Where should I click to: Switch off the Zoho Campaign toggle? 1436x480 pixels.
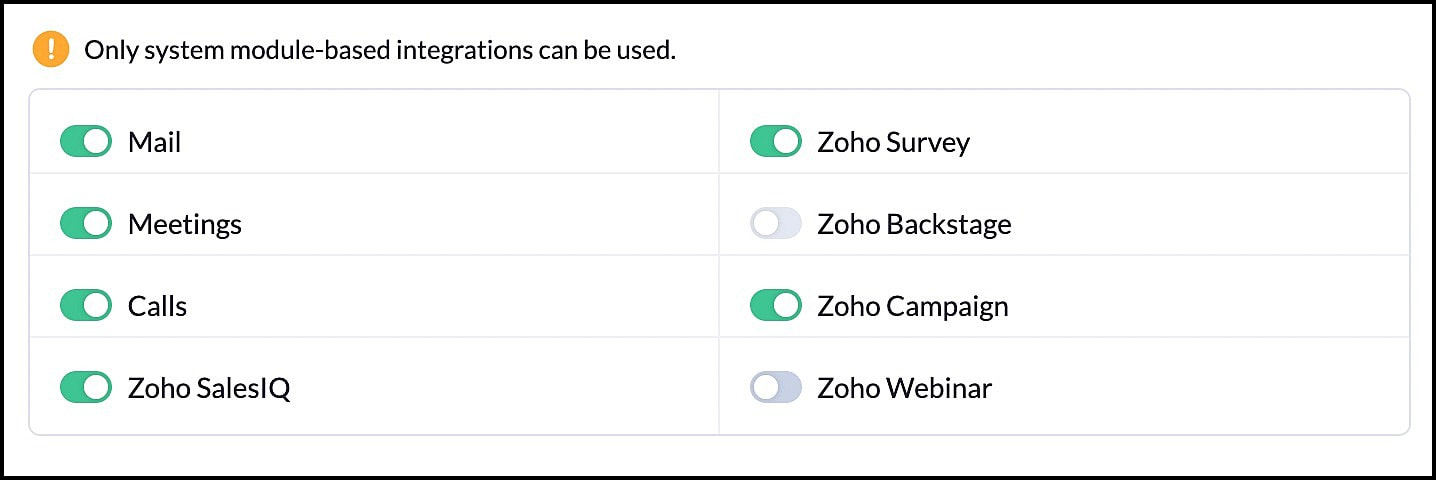(776, 306)
